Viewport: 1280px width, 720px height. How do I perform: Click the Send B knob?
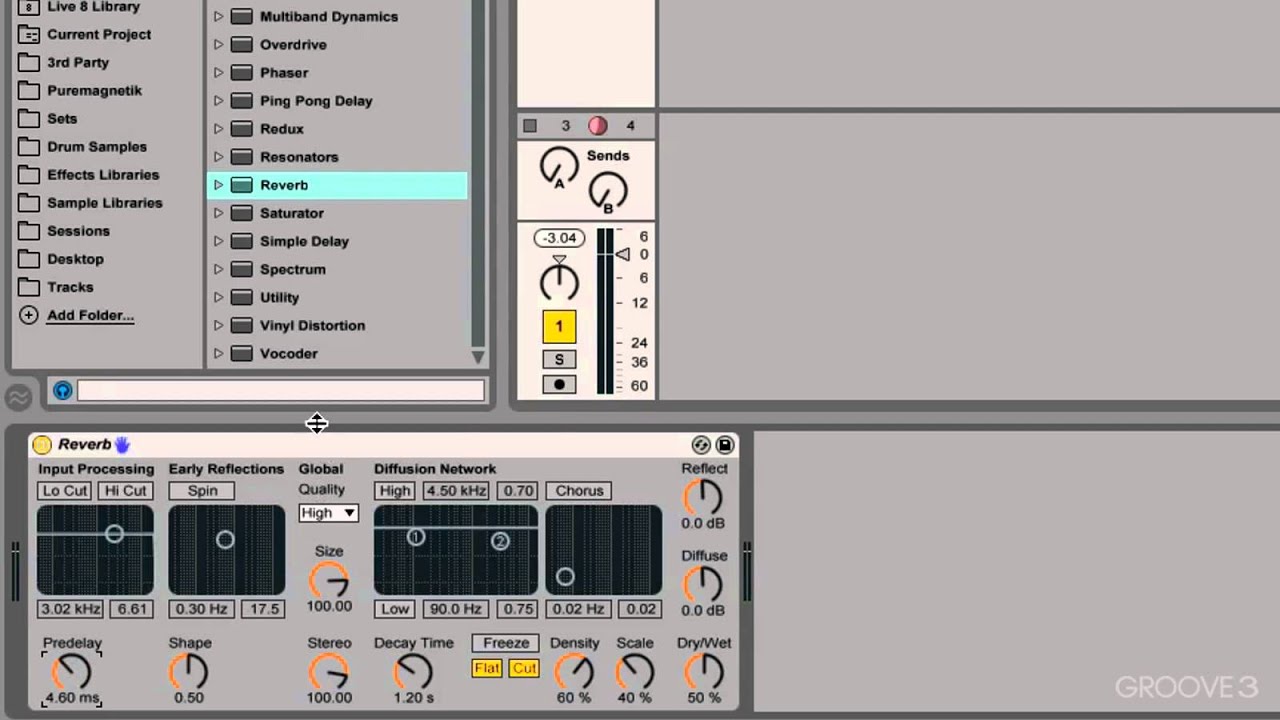tap(607, 192)
